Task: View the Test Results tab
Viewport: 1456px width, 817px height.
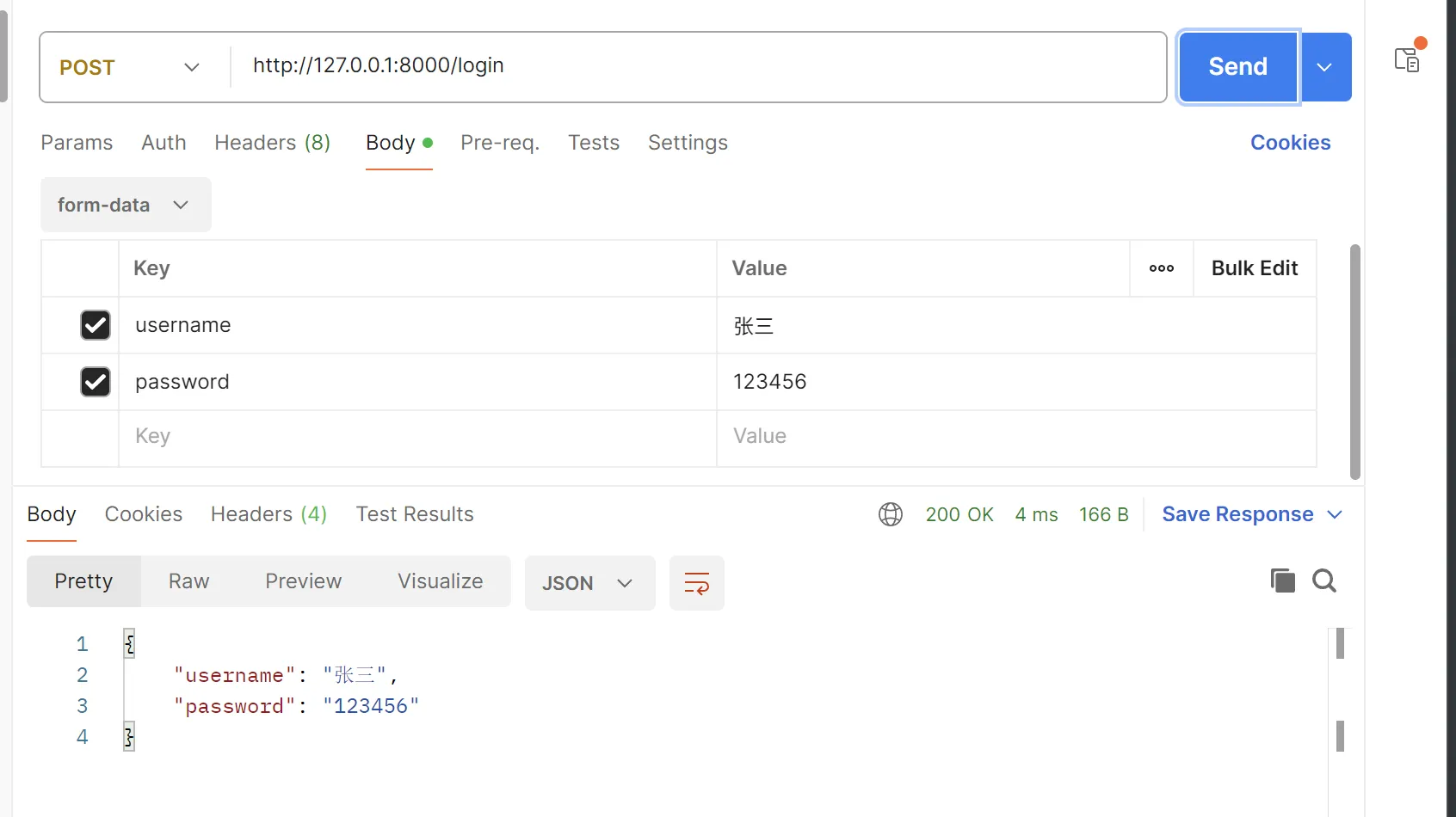Action: [415, 514]
